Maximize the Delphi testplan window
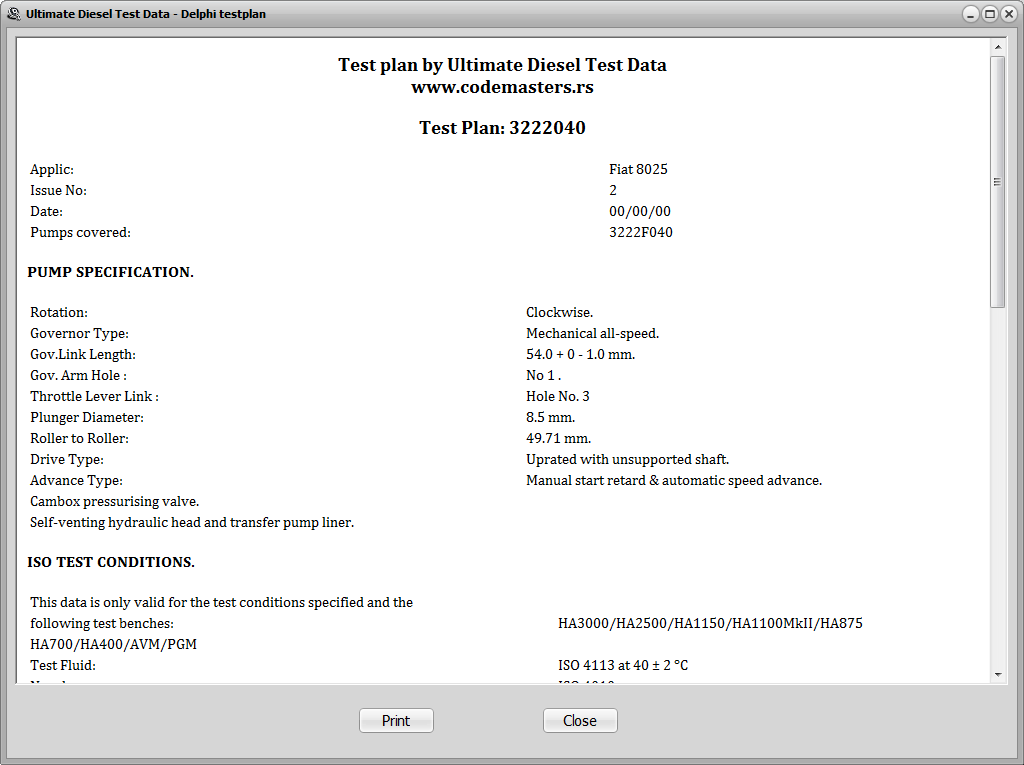The width and height of the screenshot is (1024, 765). [990, 14]
